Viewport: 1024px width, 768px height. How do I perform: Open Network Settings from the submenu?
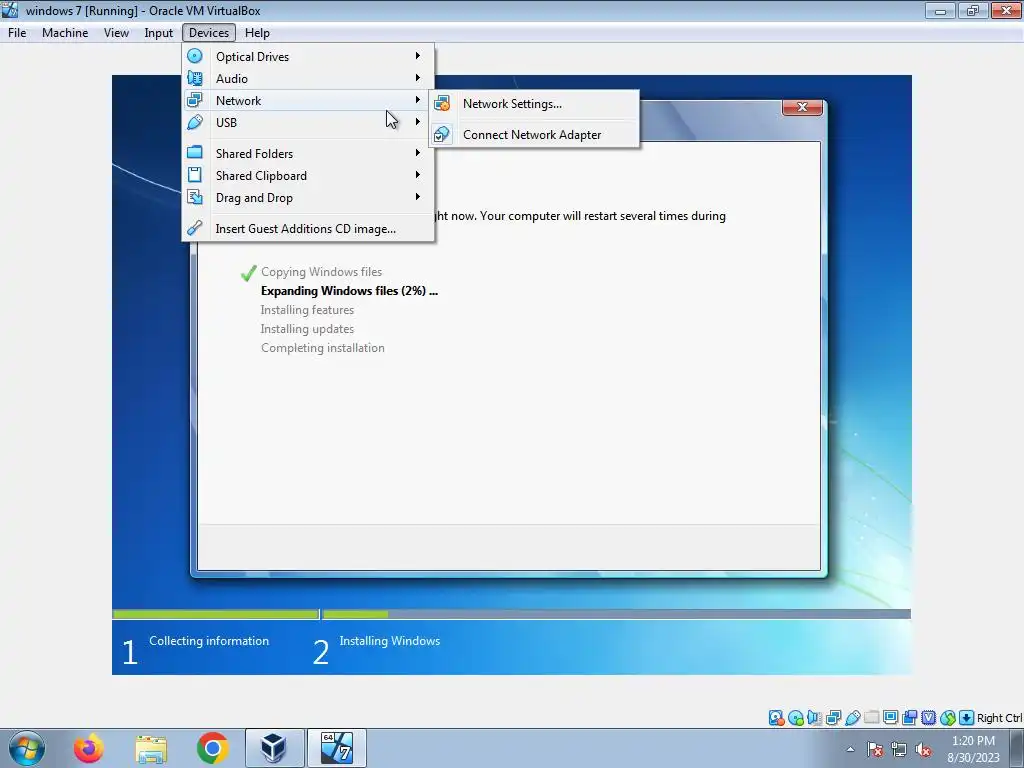pyautogui.click(x=534, y=104)
